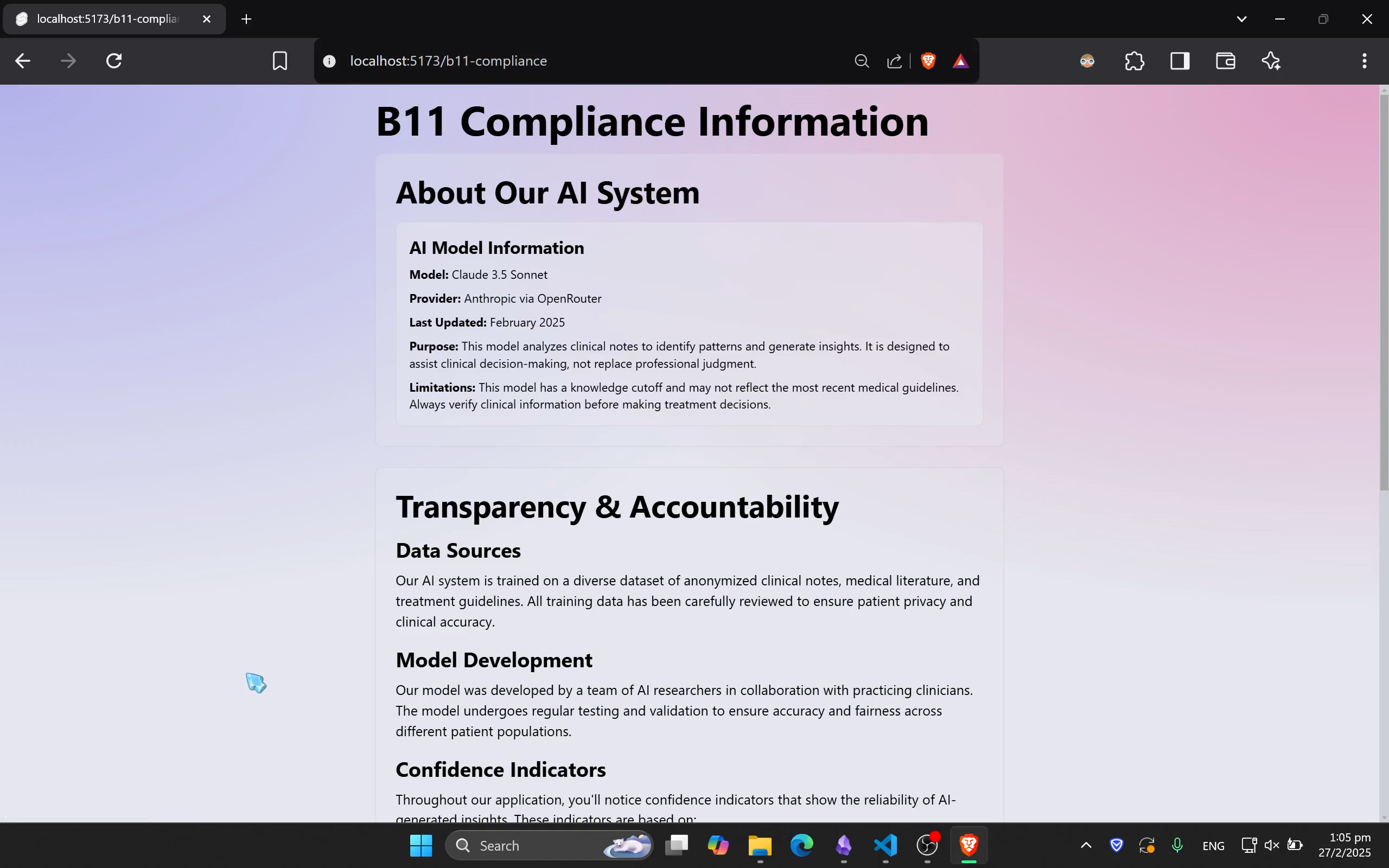
Task: Open the Brave Wallet icon
Action: click(1226, 61)
